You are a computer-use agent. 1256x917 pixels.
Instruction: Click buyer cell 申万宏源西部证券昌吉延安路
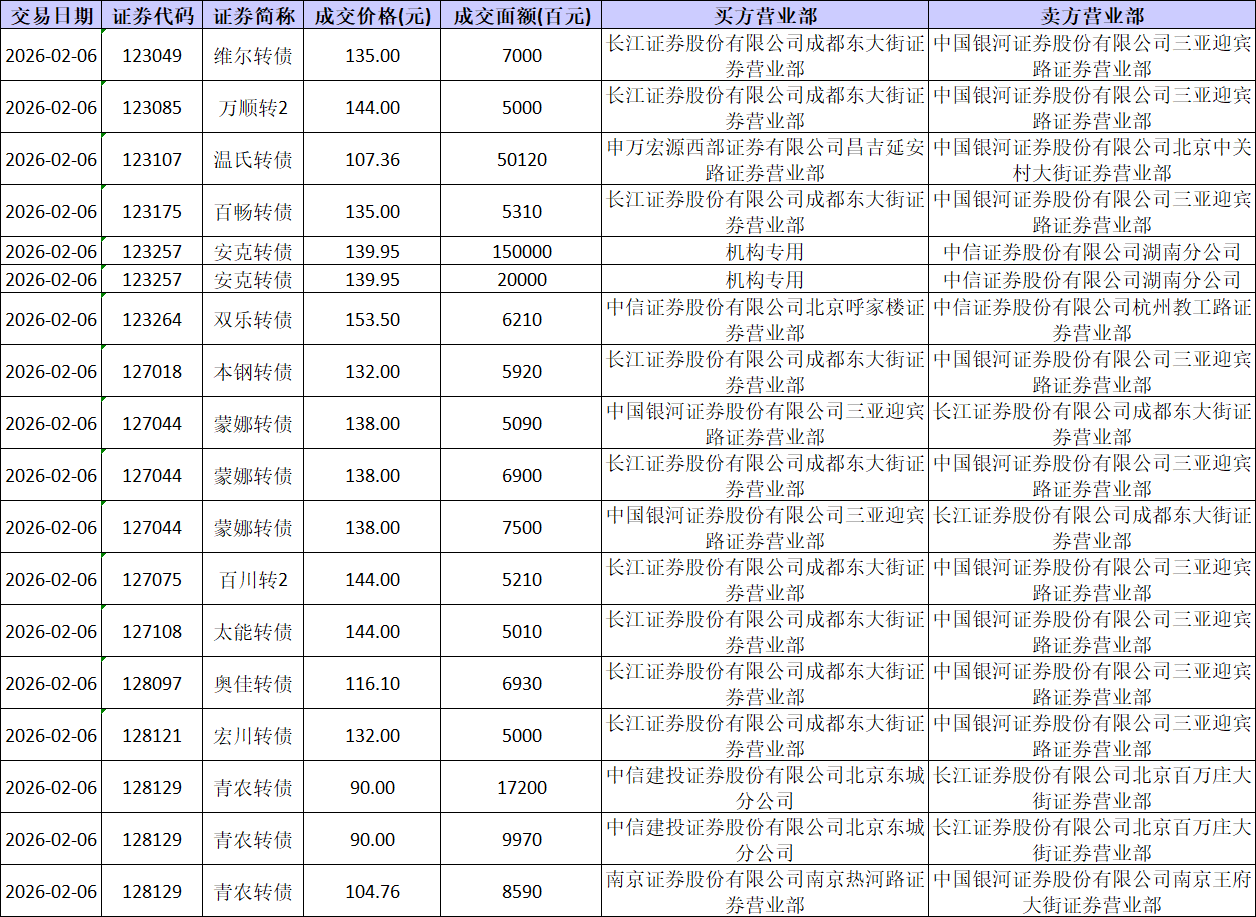pyautogui.click(x=766, y=160)
